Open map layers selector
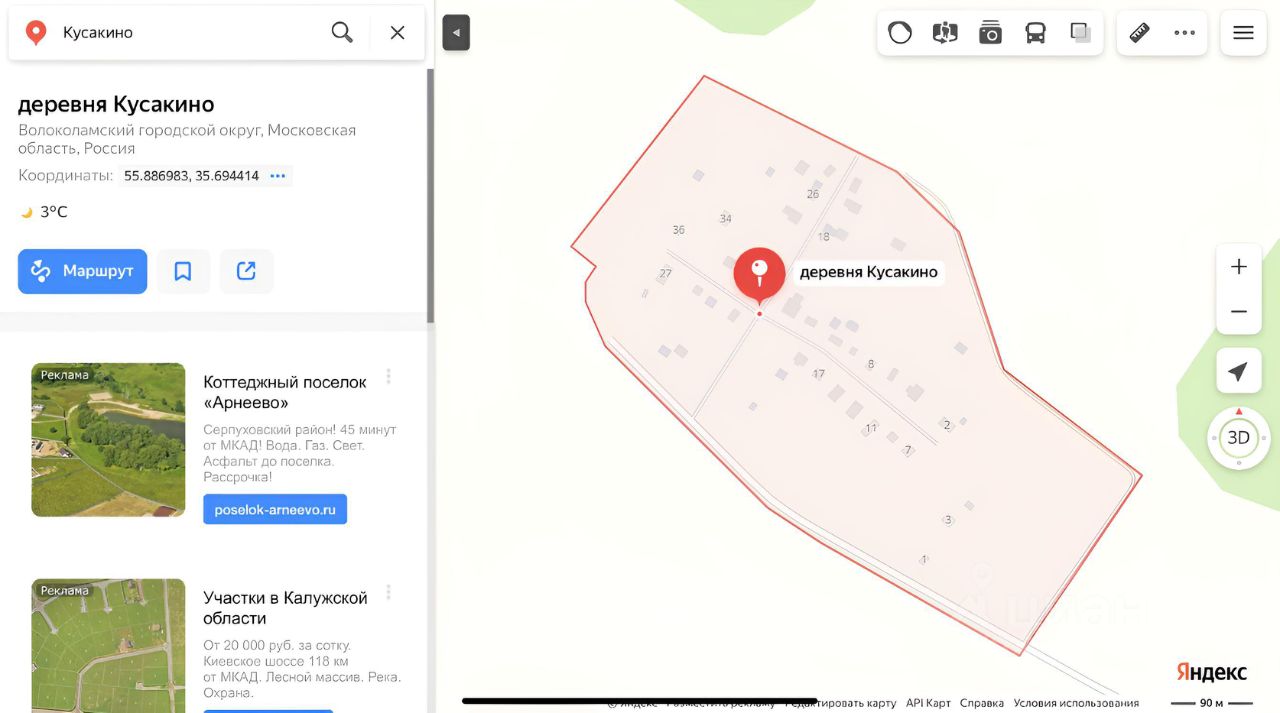 click(x=1080, y=33)
